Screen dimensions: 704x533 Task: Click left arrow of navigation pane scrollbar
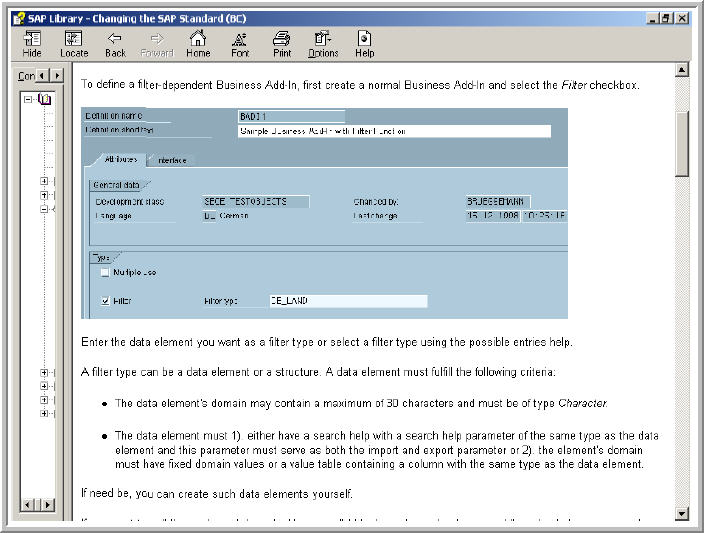(x=28, y=505)
